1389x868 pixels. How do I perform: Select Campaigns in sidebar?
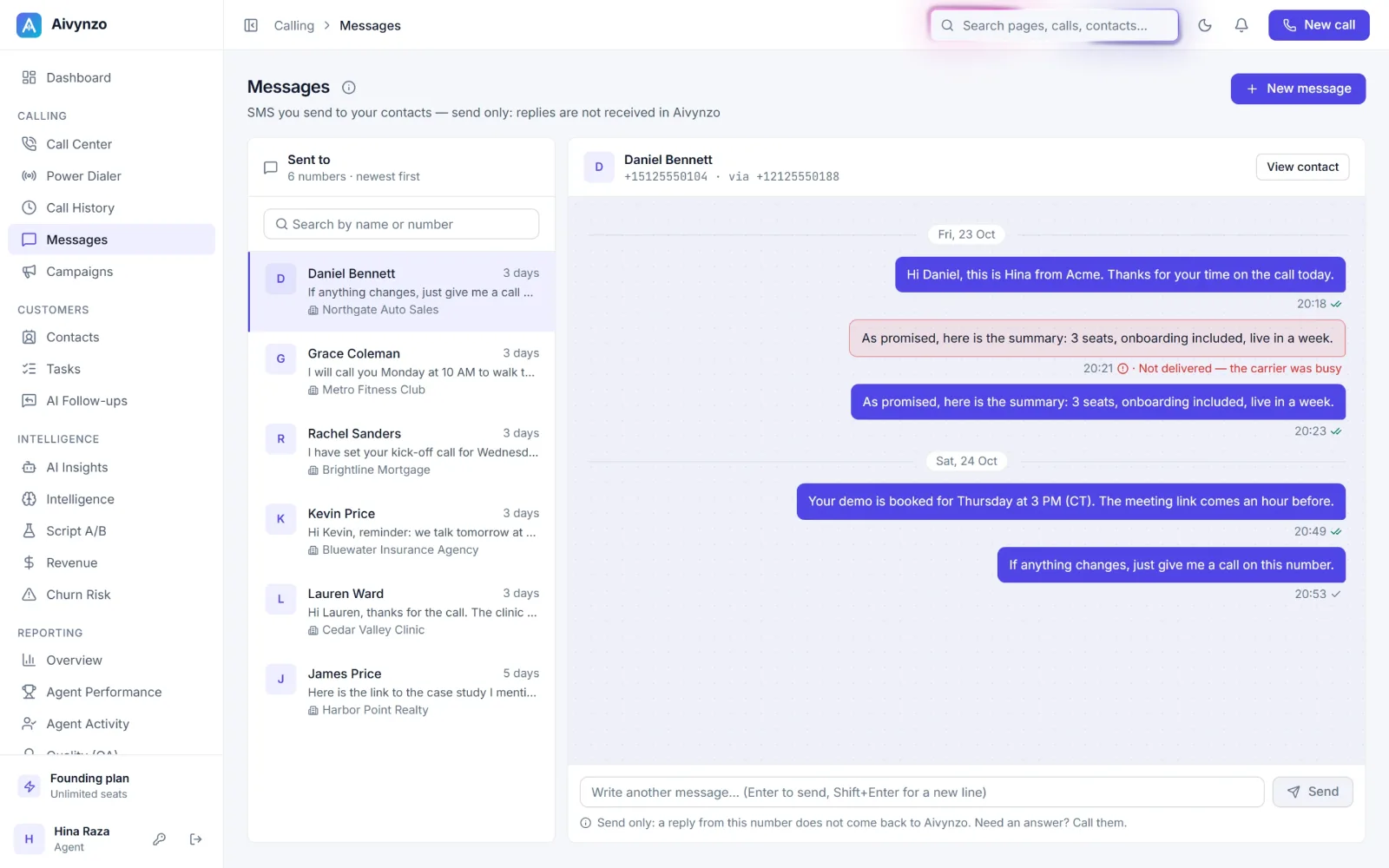click(x=111, y=272)
